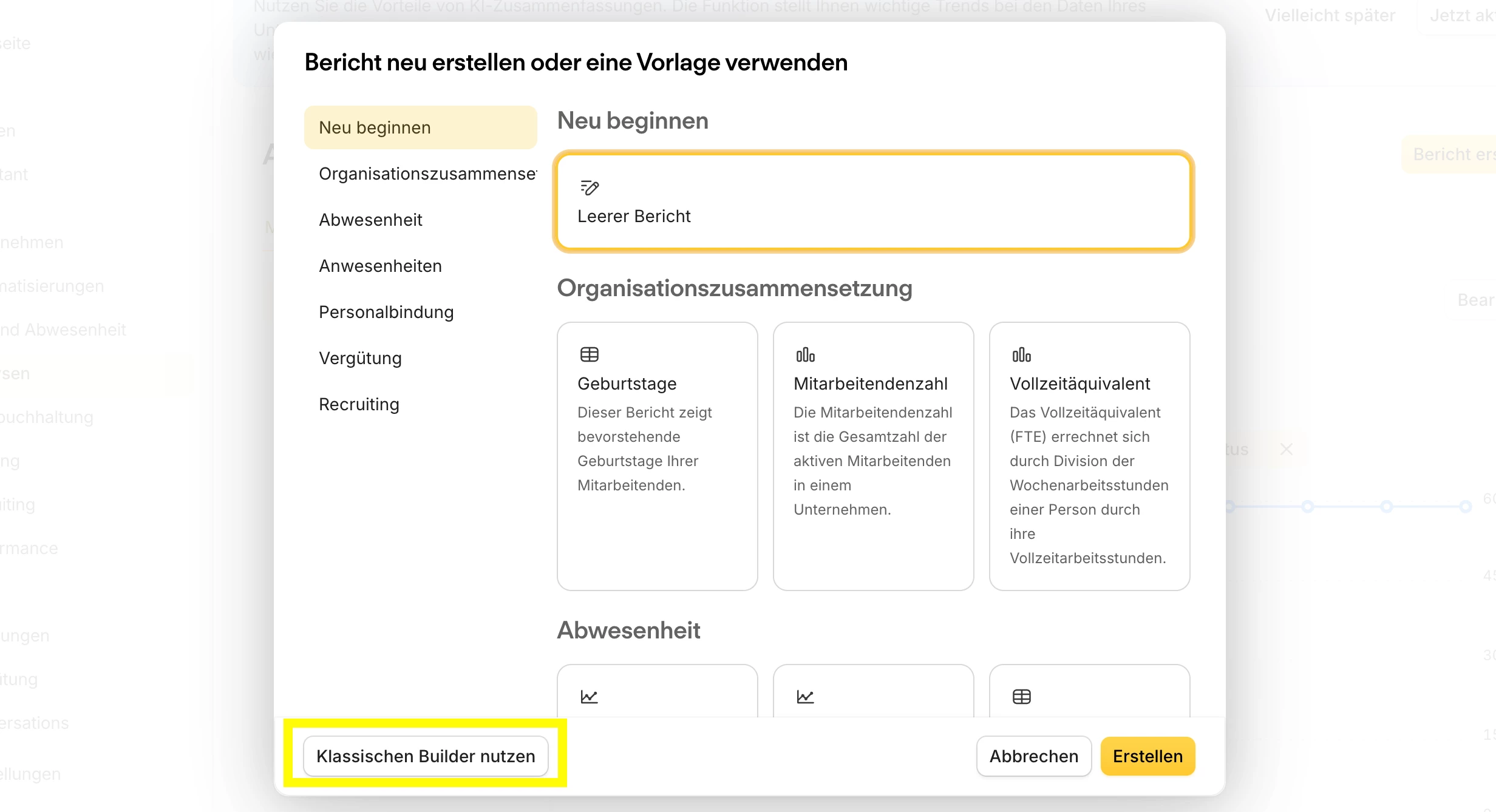Image resolution: width=1496 pixels, height=812 pixels.
Task: Click bar chart icon on Mitarbeitendenzahl card
Action: 805,354
